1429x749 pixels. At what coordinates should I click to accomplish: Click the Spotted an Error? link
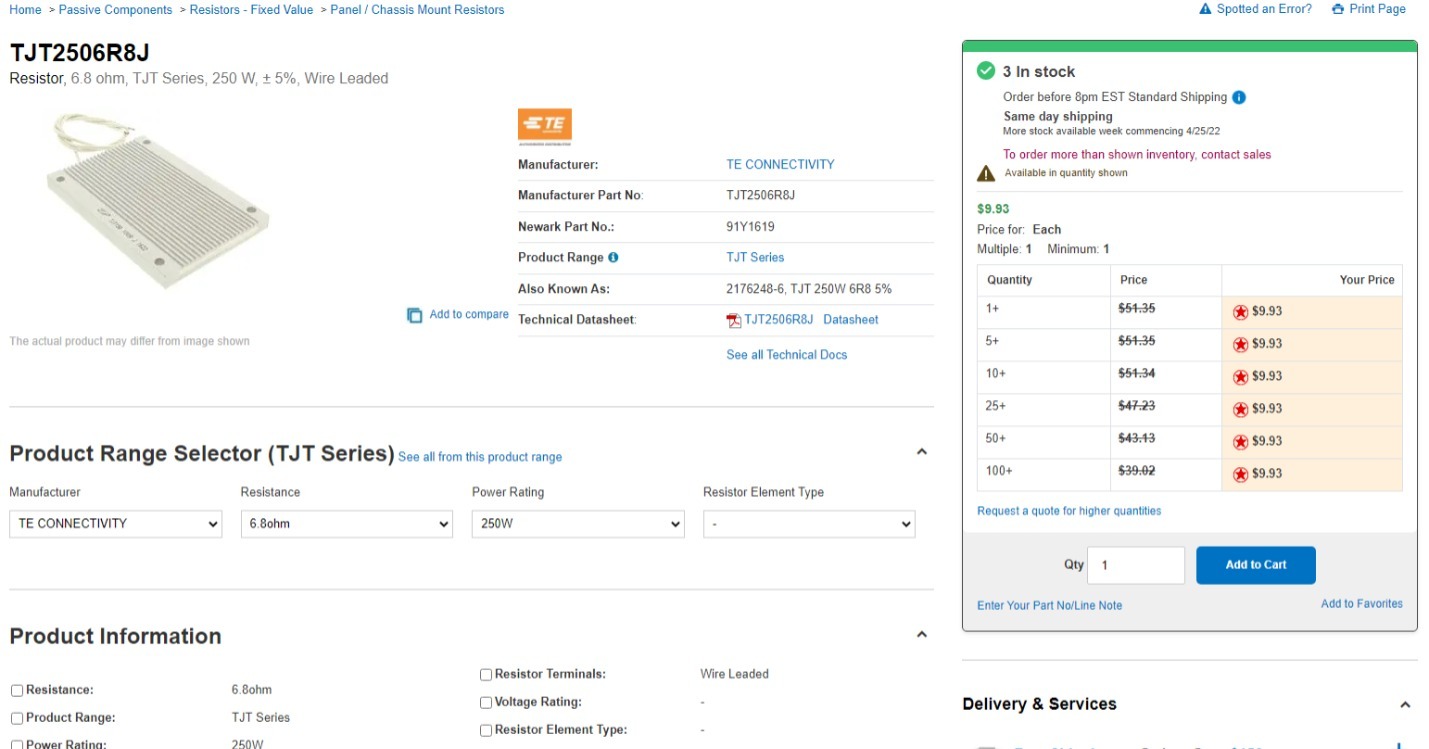click(x=1264, y=9)
